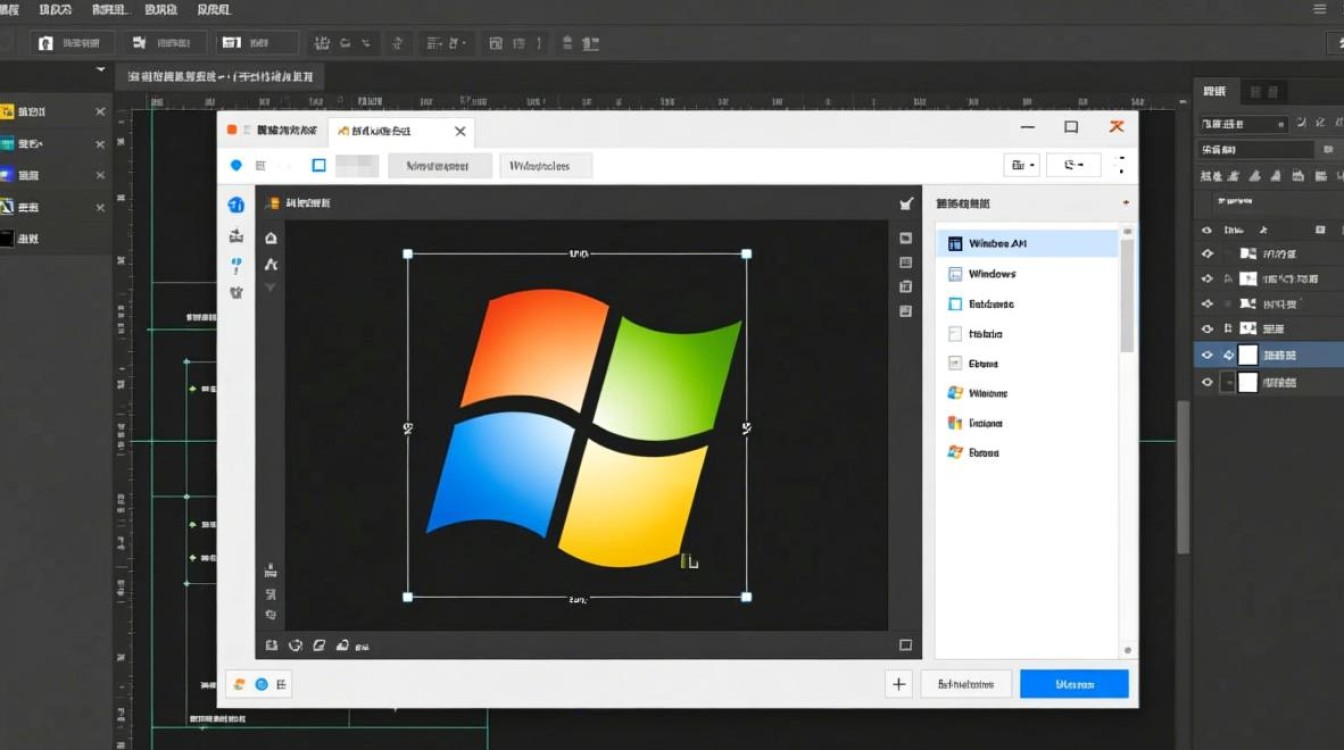Click the blue confirm button at the dialog bottom

[x=1074, y=684]
